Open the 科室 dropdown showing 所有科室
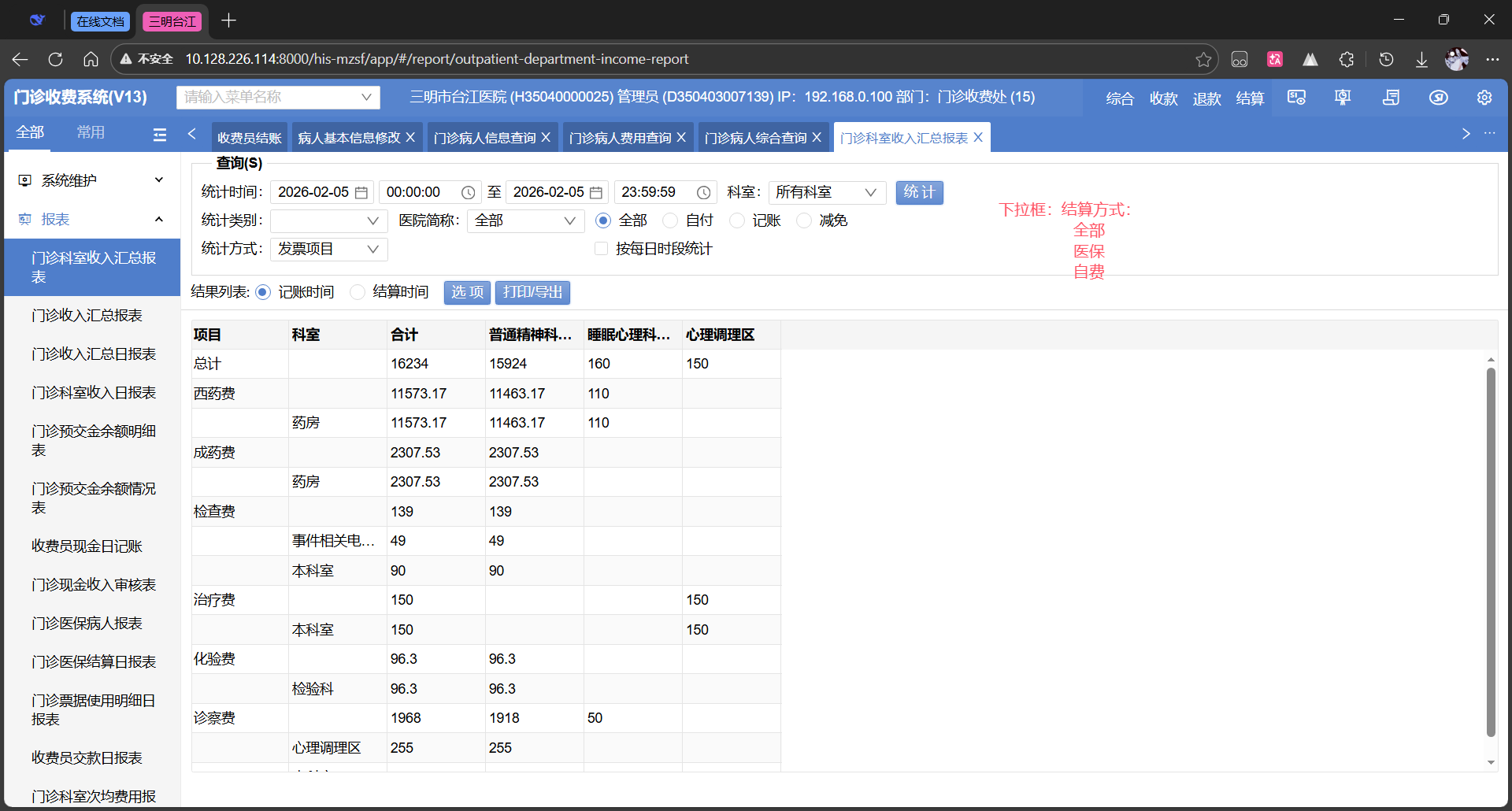This screenshot has width=1512, height=811. click(827, 192)
